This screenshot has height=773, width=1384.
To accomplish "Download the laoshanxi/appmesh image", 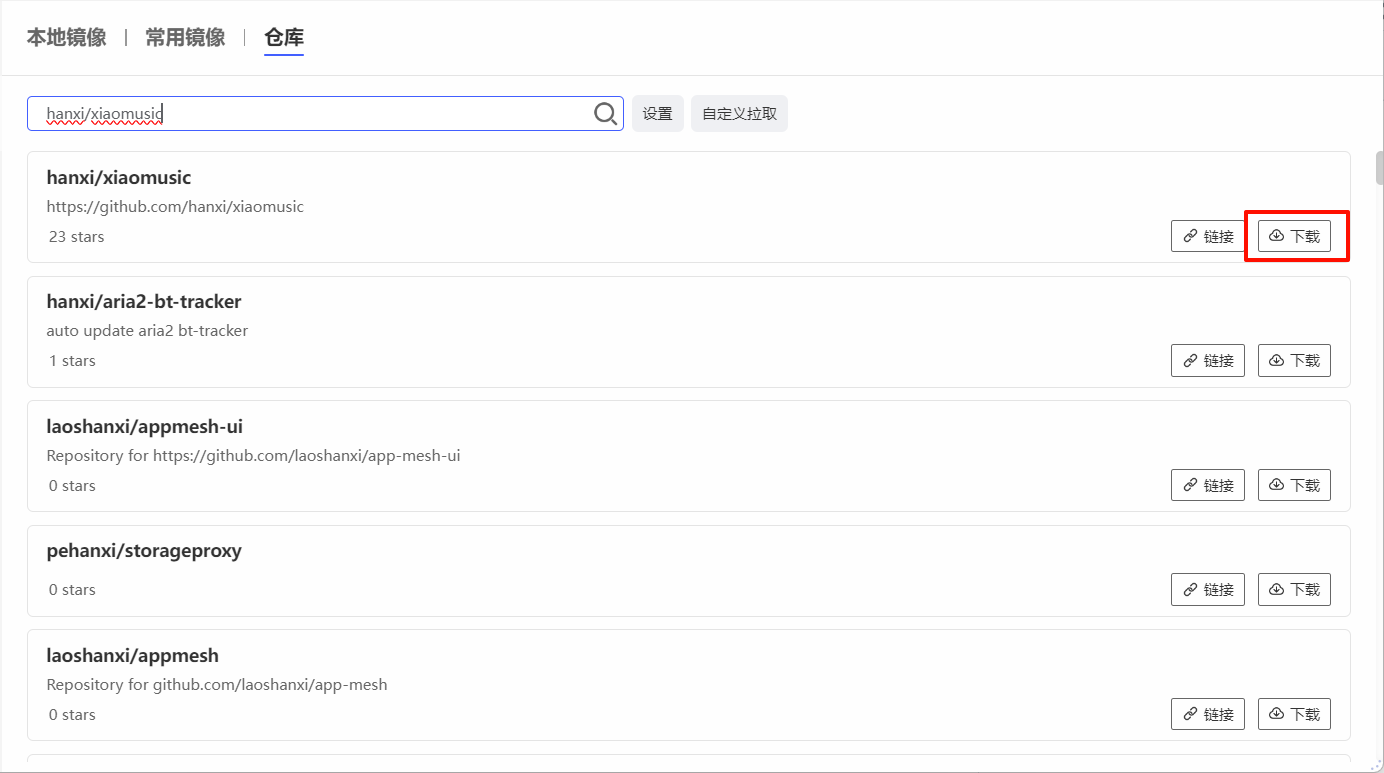I will tap(1294, 714).
